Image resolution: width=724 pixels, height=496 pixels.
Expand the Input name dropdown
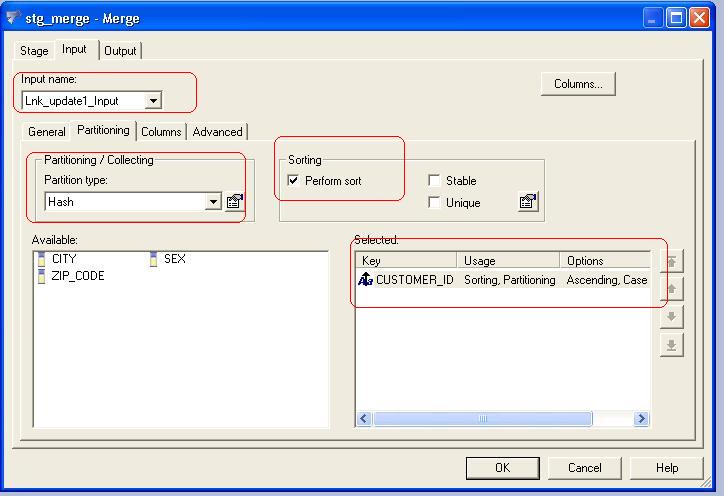pyautogui.click(x=153, y=101)
